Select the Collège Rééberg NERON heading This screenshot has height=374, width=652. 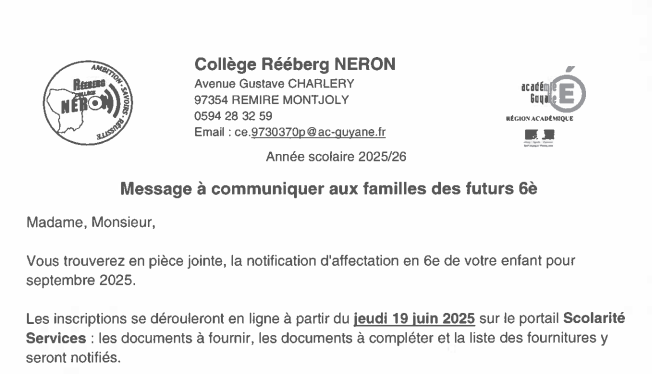coord(295,64)
